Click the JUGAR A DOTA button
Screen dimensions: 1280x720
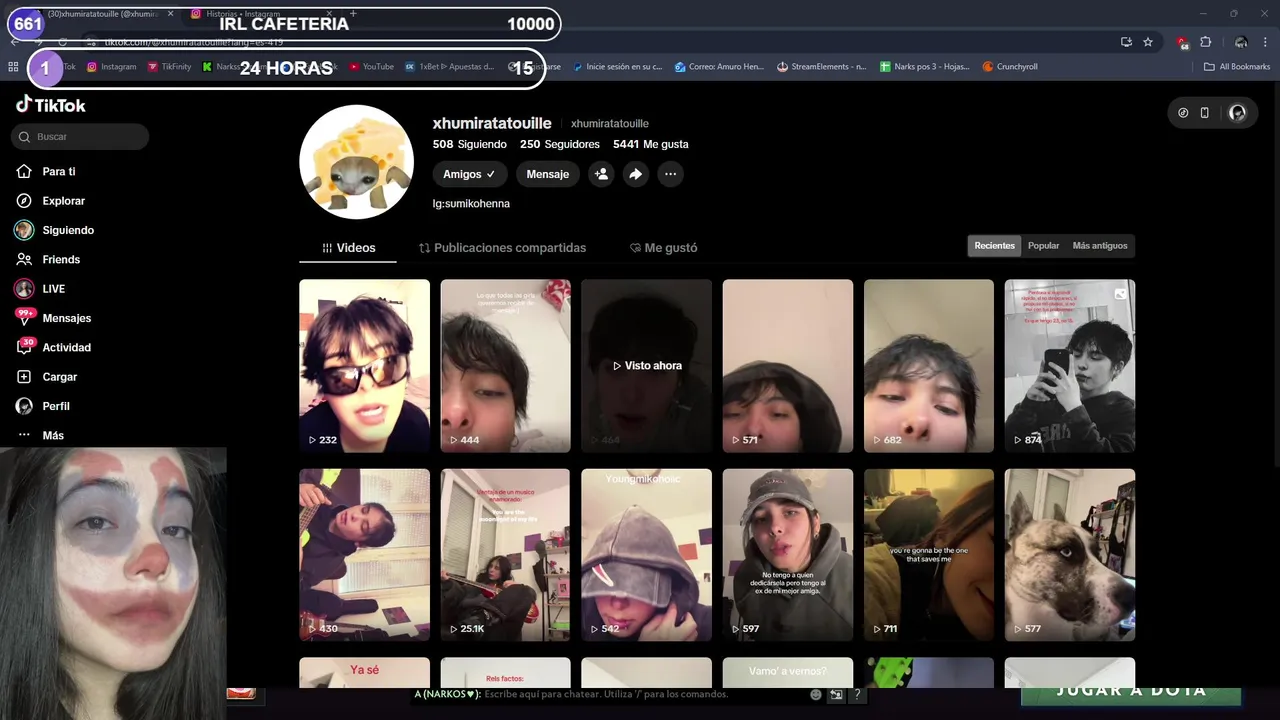tap(1131, 691)
